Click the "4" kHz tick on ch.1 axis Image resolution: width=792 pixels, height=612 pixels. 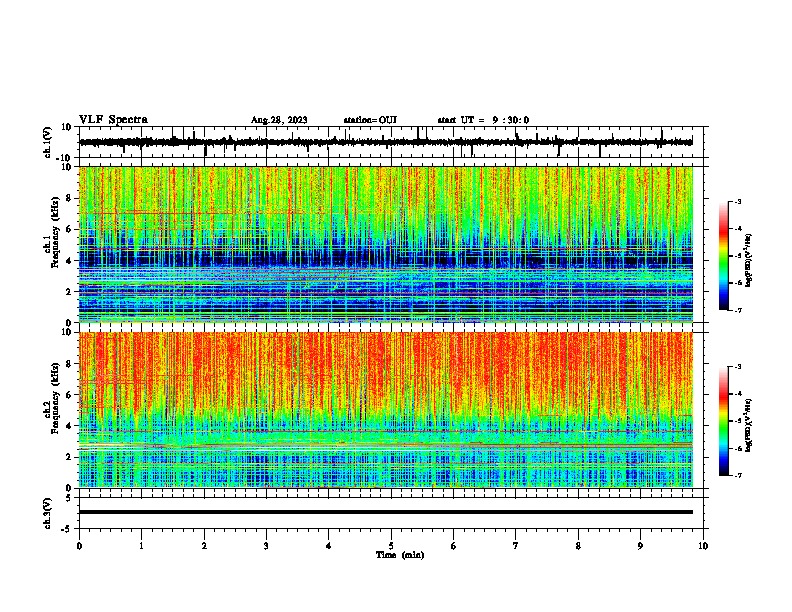(x=70, y=261)
